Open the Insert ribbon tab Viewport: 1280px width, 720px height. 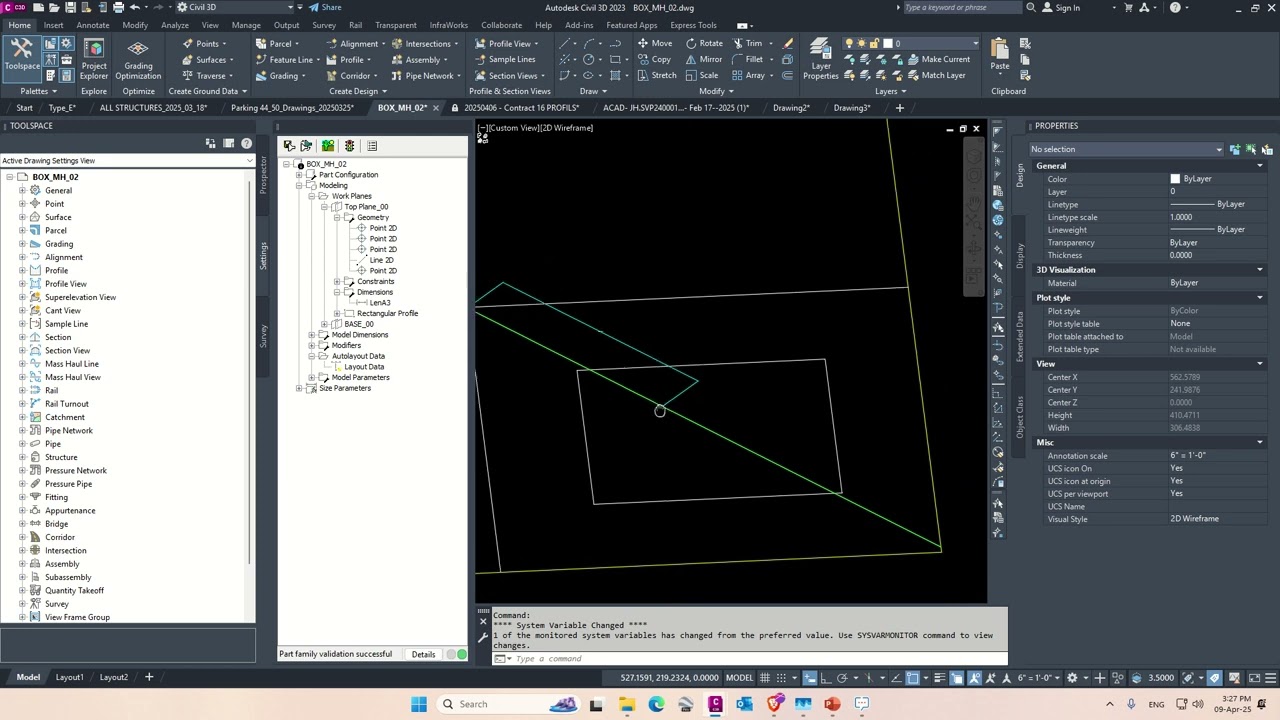(x=54, y=25)
